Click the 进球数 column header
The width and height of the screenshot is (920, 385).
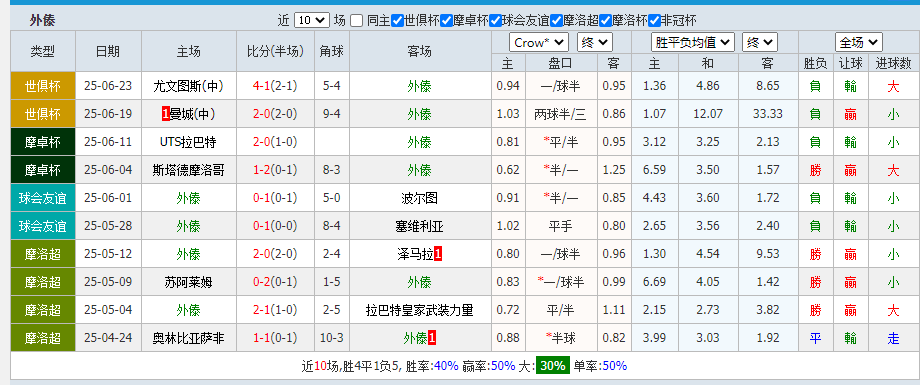[893, 63]
